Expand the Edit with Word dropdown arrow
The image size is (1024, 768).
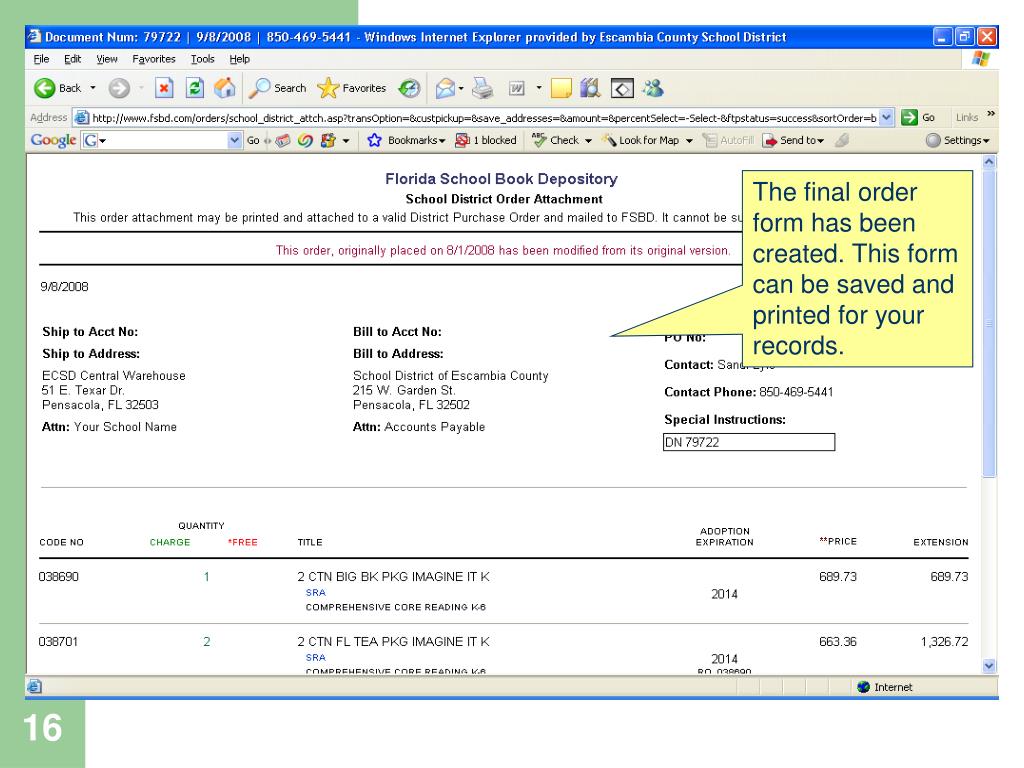(x=539, y=88)
